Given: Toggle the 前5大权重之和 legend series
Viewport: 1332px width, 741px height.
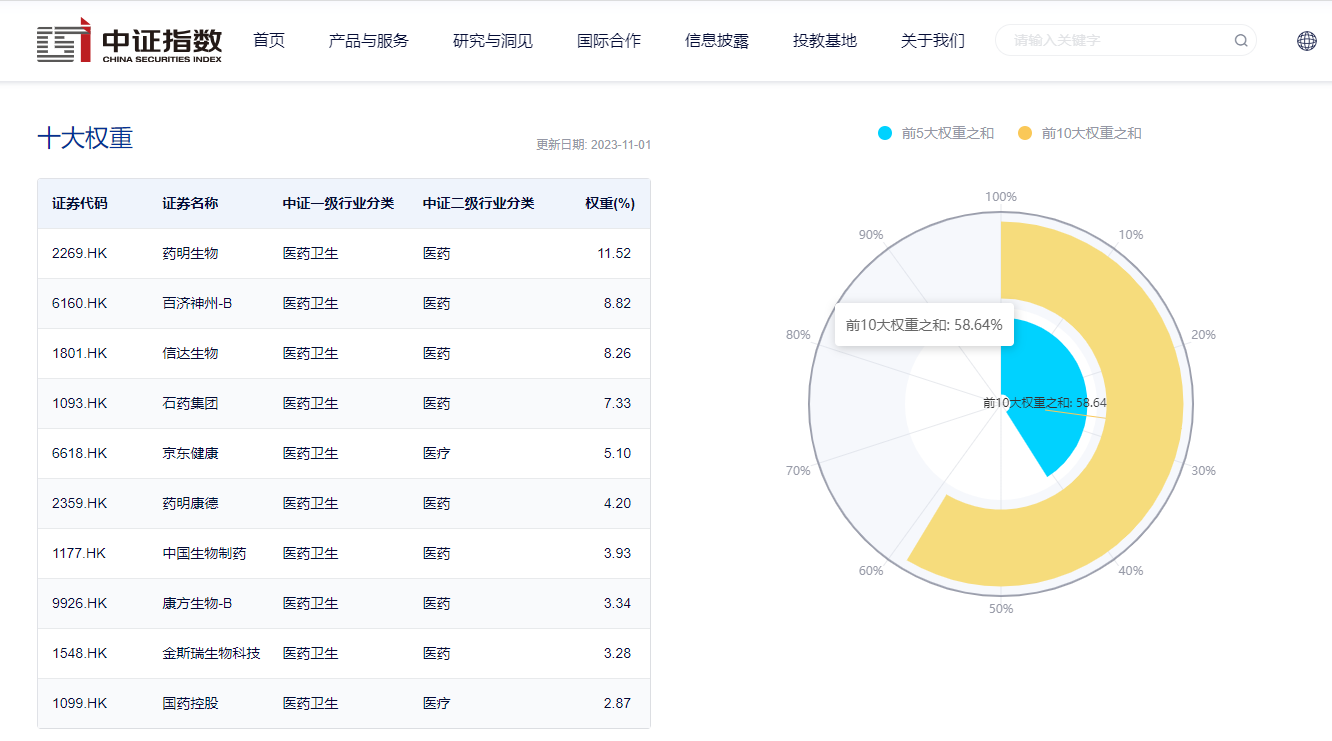Looking at the screenshot, I should tap(947, 133).
